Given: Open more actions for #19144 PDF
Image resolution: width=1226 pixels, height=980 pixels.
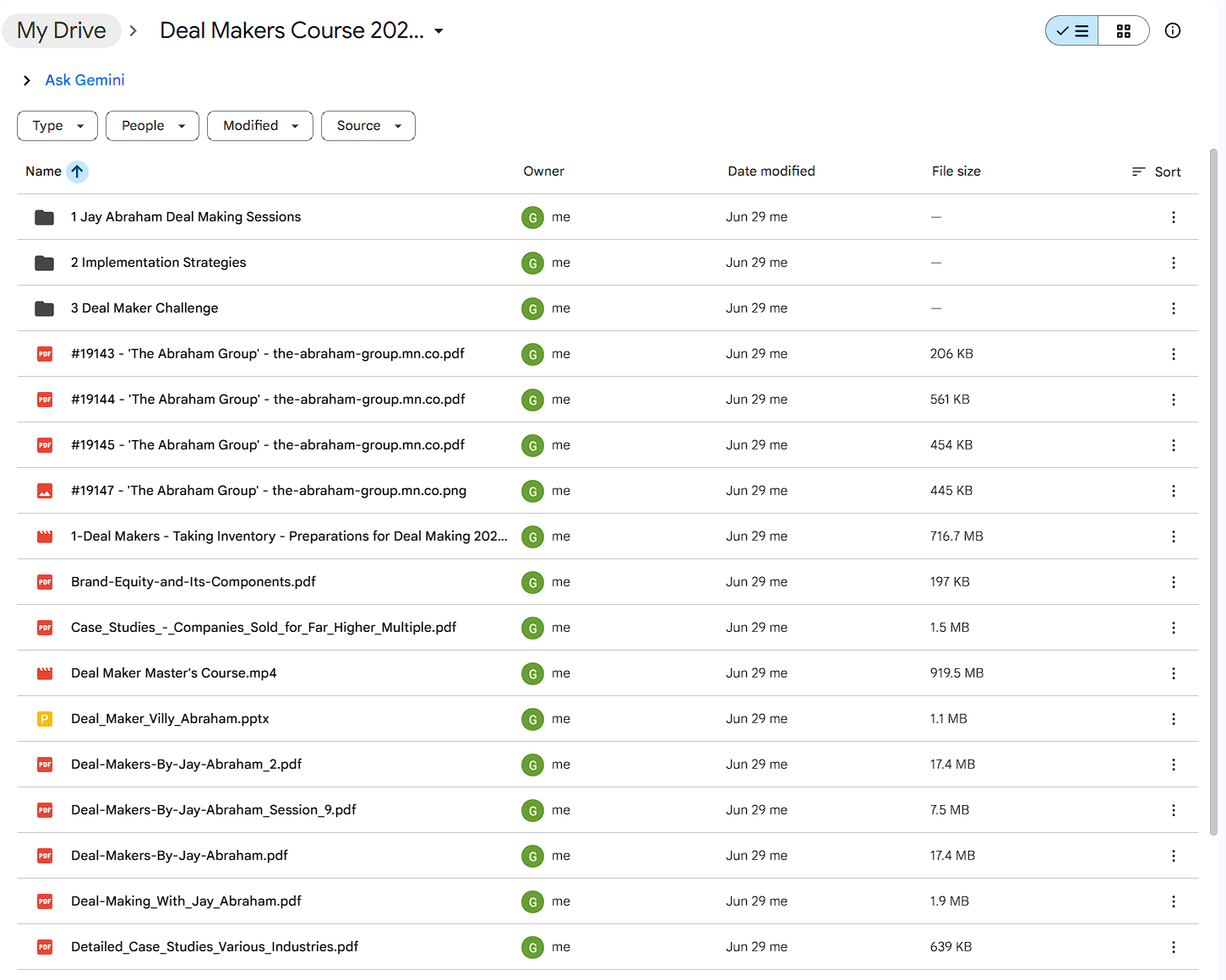Looking at the screenshot, I should click(x=1174, y=400).
